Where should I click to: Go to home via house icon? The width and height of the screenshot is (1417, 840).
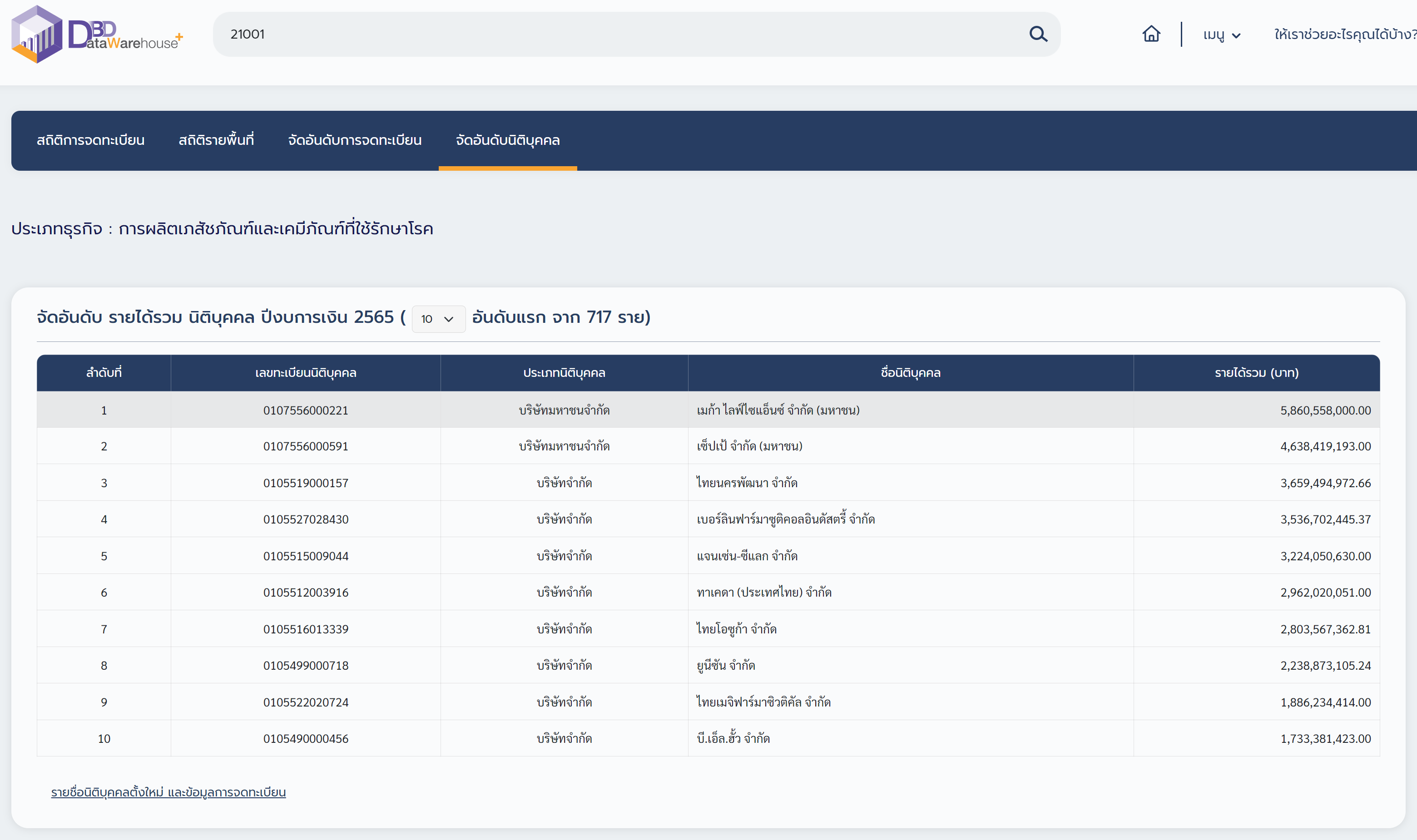[1151, 35]
